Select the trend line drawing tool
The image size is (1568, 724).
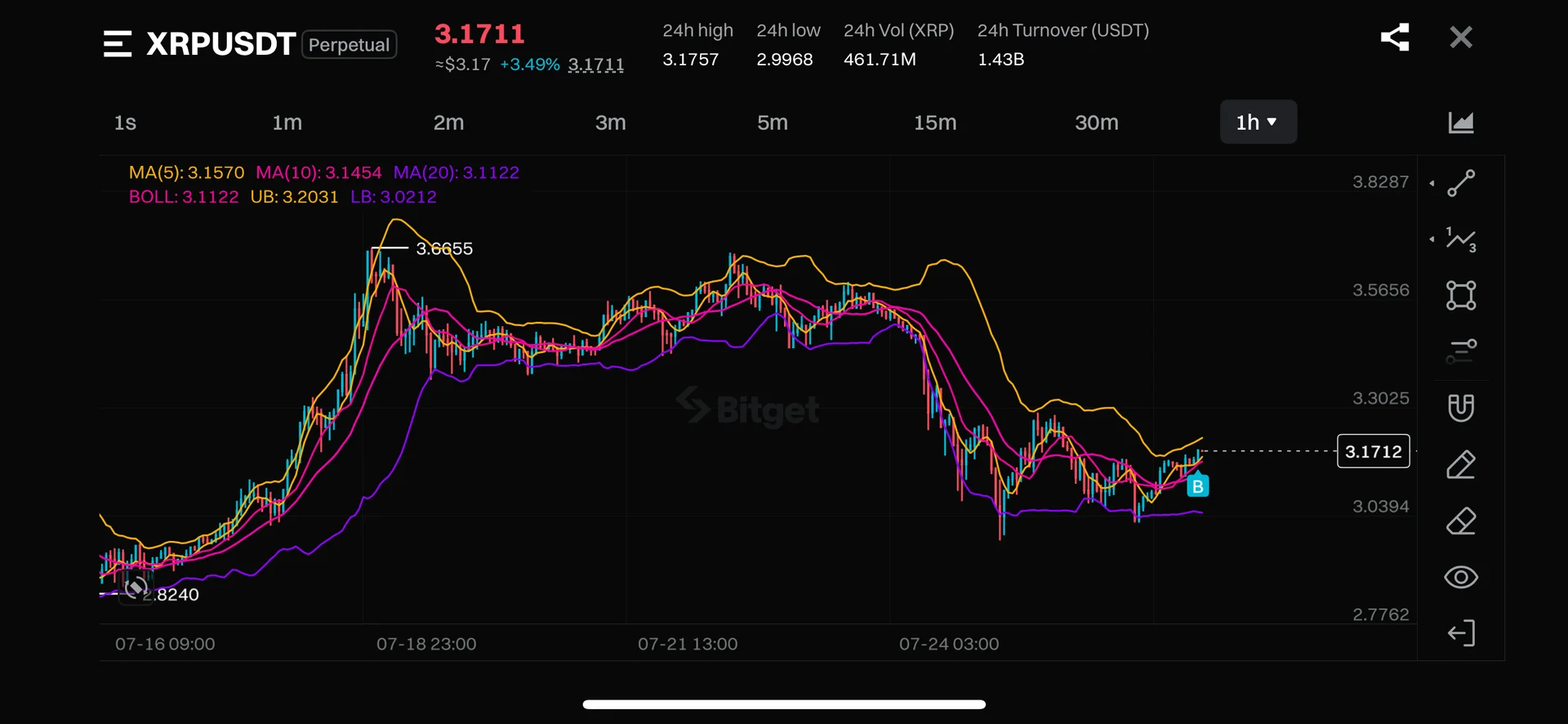(x=1461, y=183)
